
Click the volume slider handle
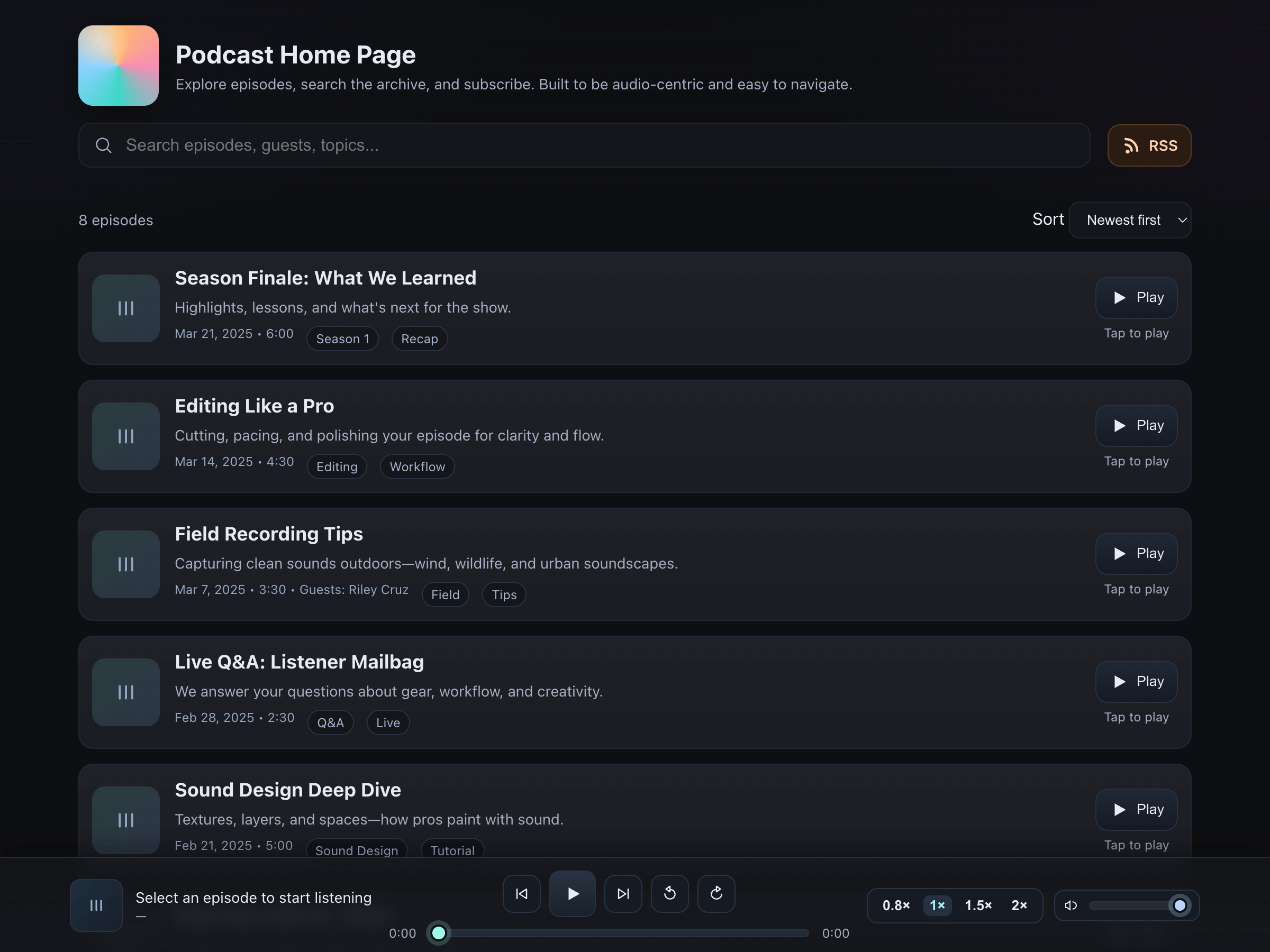(1180, 905)
